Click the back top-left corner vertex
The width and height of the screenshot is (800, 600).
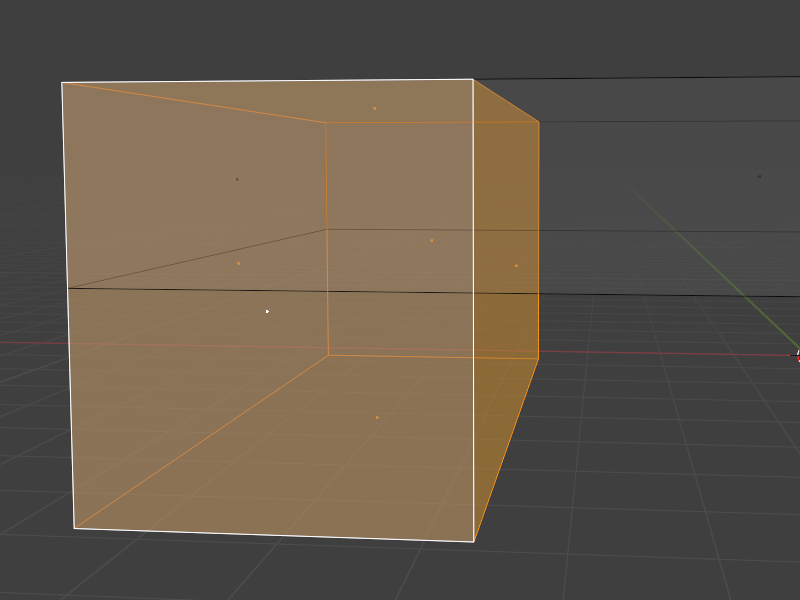tap(325, 123)
